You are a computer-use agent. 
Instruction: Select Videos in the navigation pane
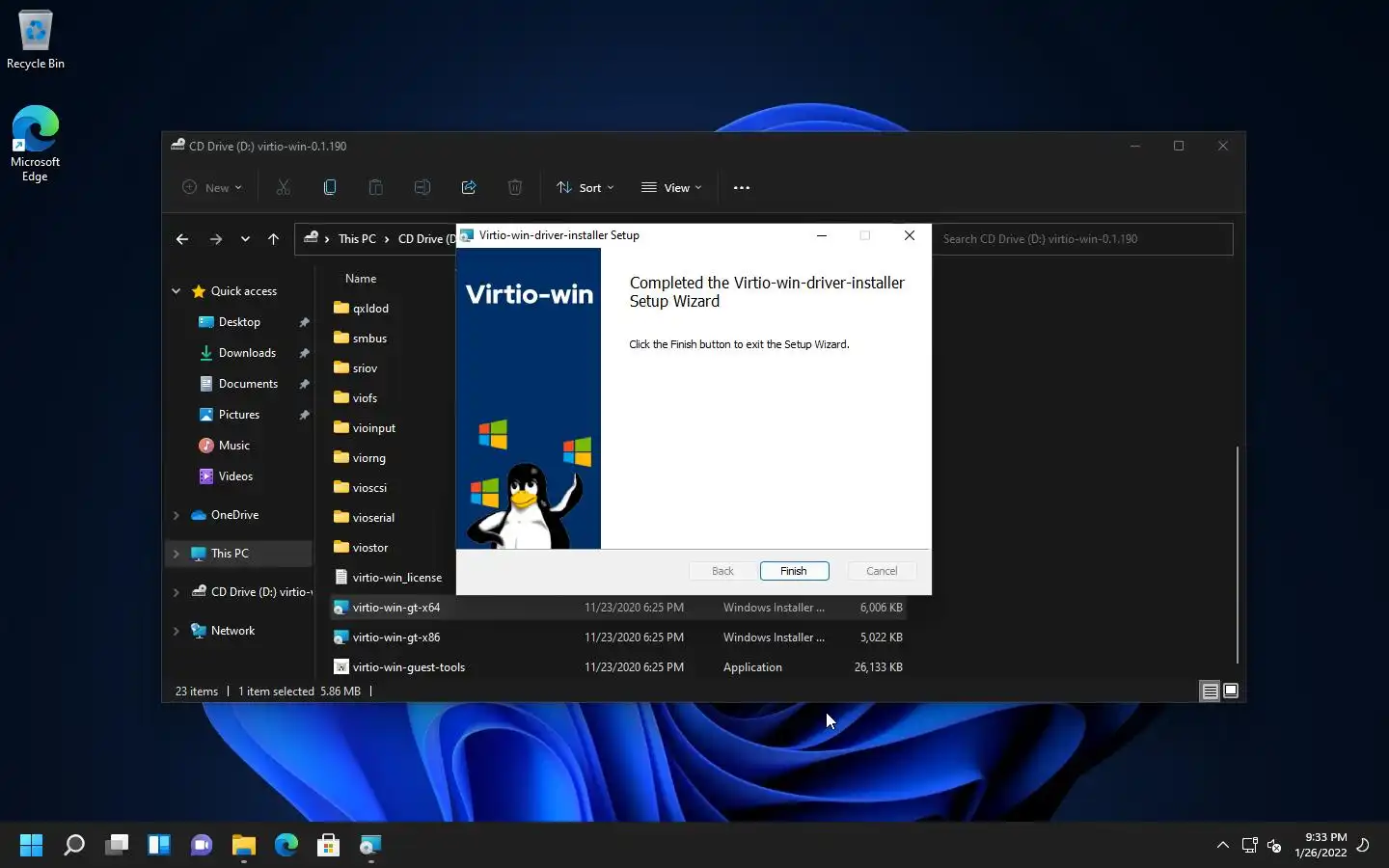pos(235,476)
